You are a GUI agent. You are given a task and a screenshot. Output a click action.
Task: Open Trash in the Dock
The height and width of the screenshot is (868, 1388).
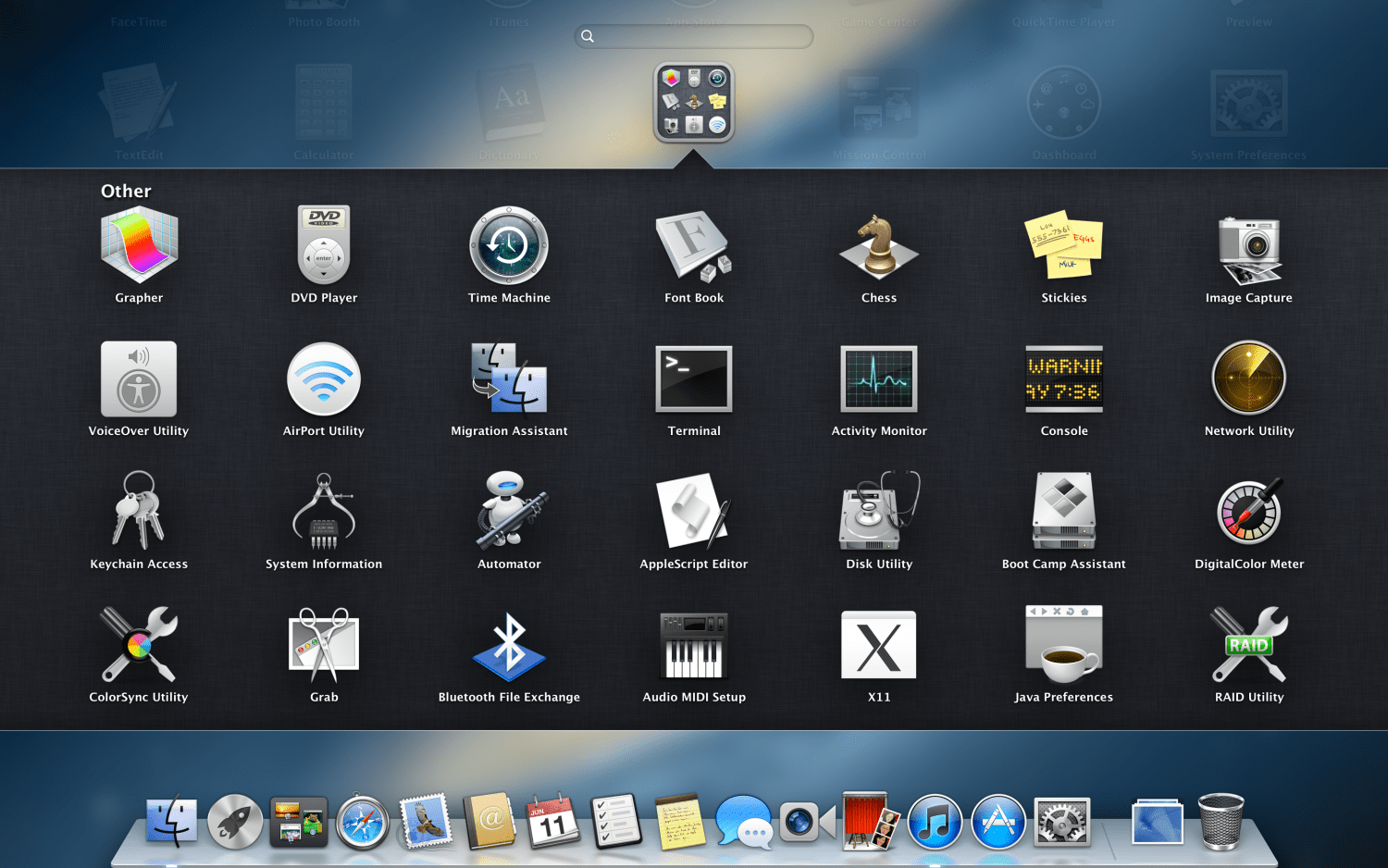coord(1221,822)
